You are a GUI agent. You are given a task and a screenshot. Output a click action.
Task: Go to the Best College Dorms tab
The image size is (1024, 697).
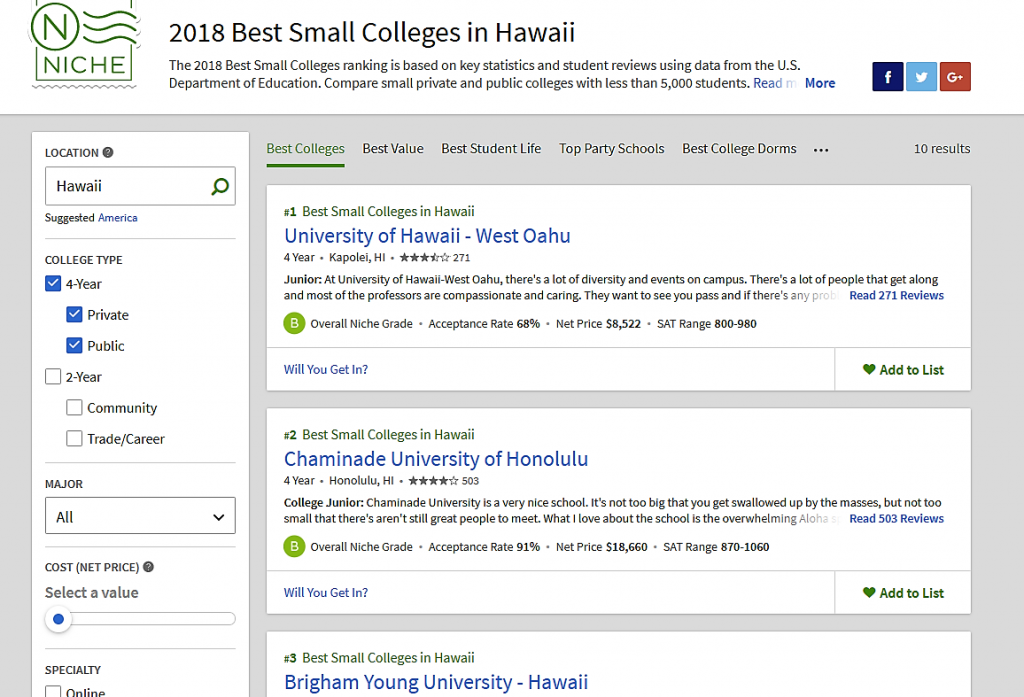(x=739, y=149)
